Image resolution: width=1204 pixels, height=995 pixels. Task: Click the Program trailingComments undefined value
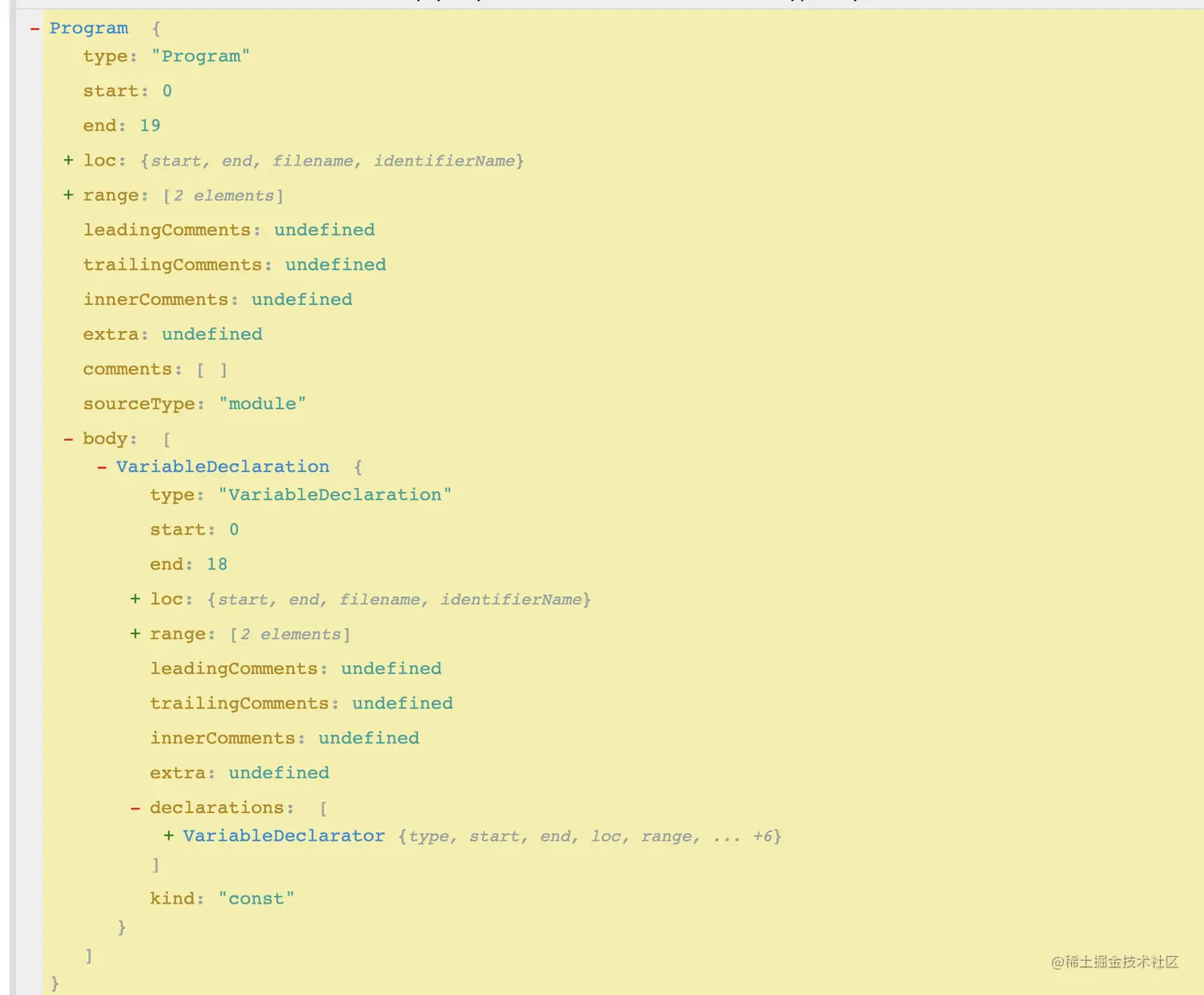pos(335,265)
